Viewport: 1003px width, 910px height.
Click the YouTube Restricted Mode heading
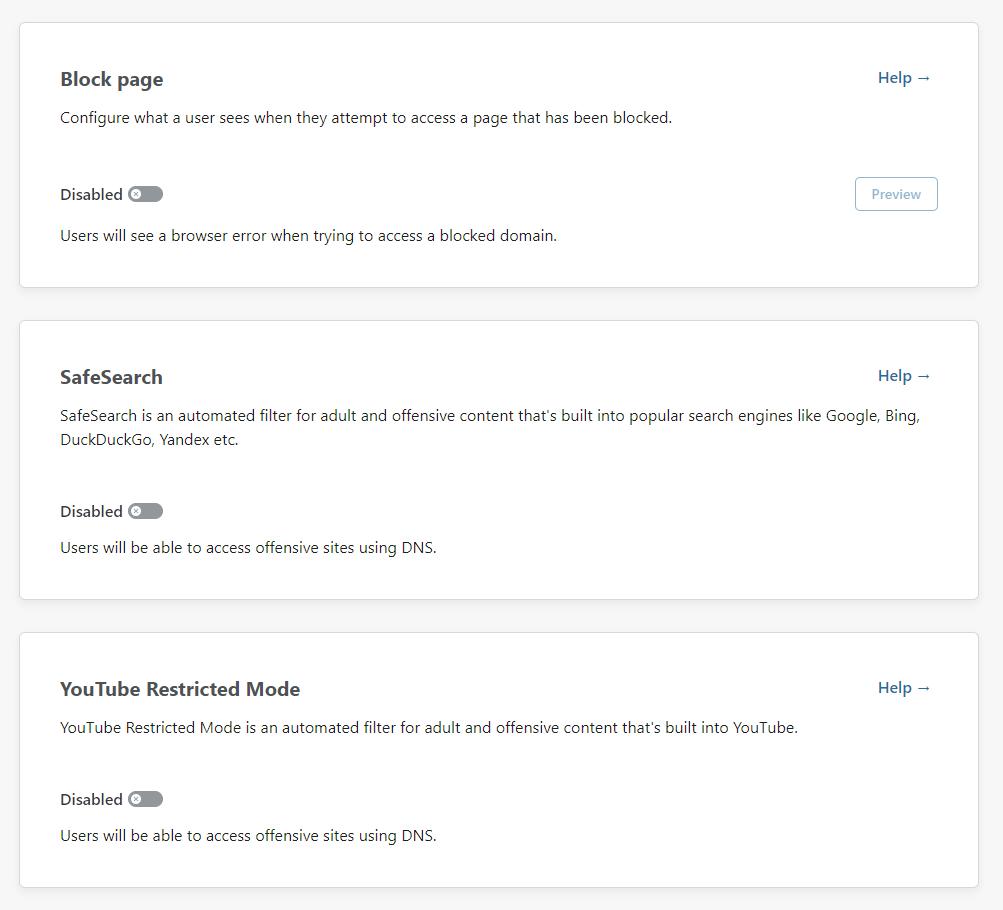(180, 689)
